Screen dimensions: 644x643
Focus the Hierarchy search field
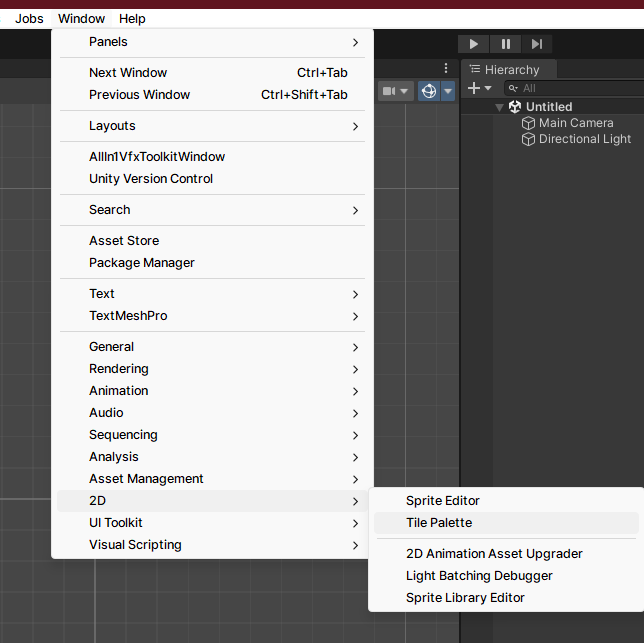(574, 88)
